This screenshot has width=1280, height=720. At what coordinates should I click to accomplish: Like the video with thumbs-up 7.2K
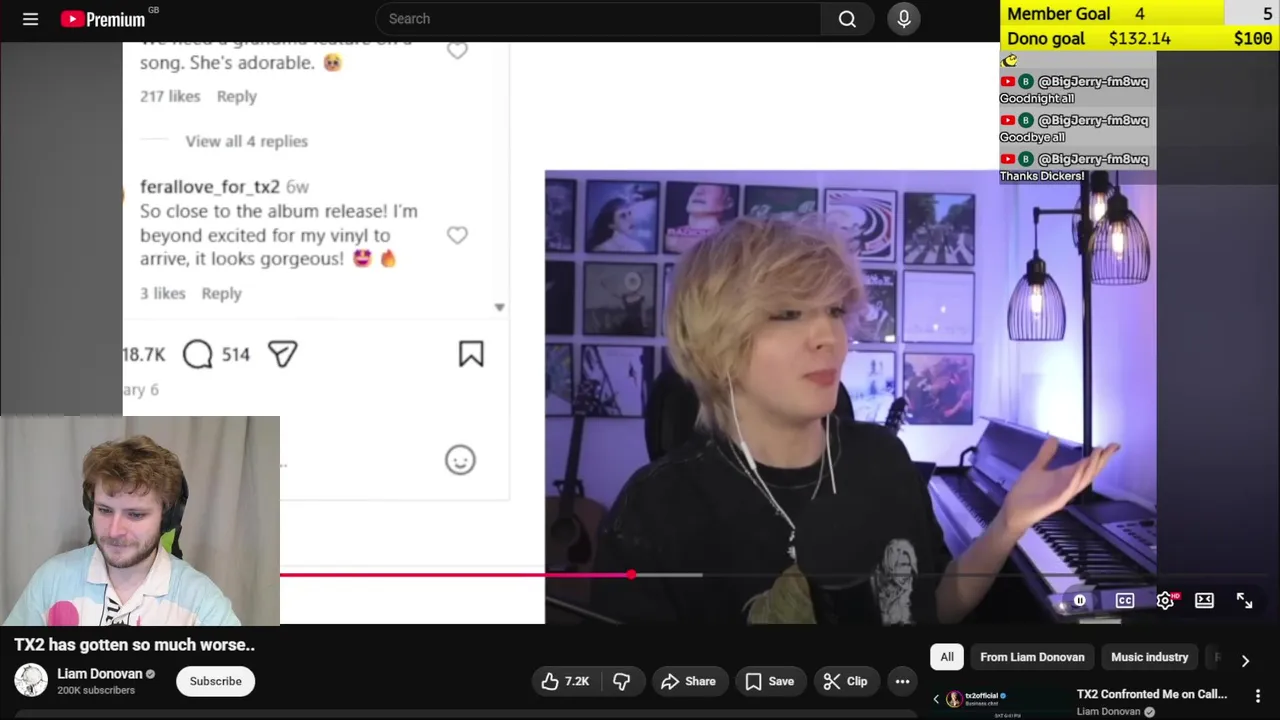(565, 681)
